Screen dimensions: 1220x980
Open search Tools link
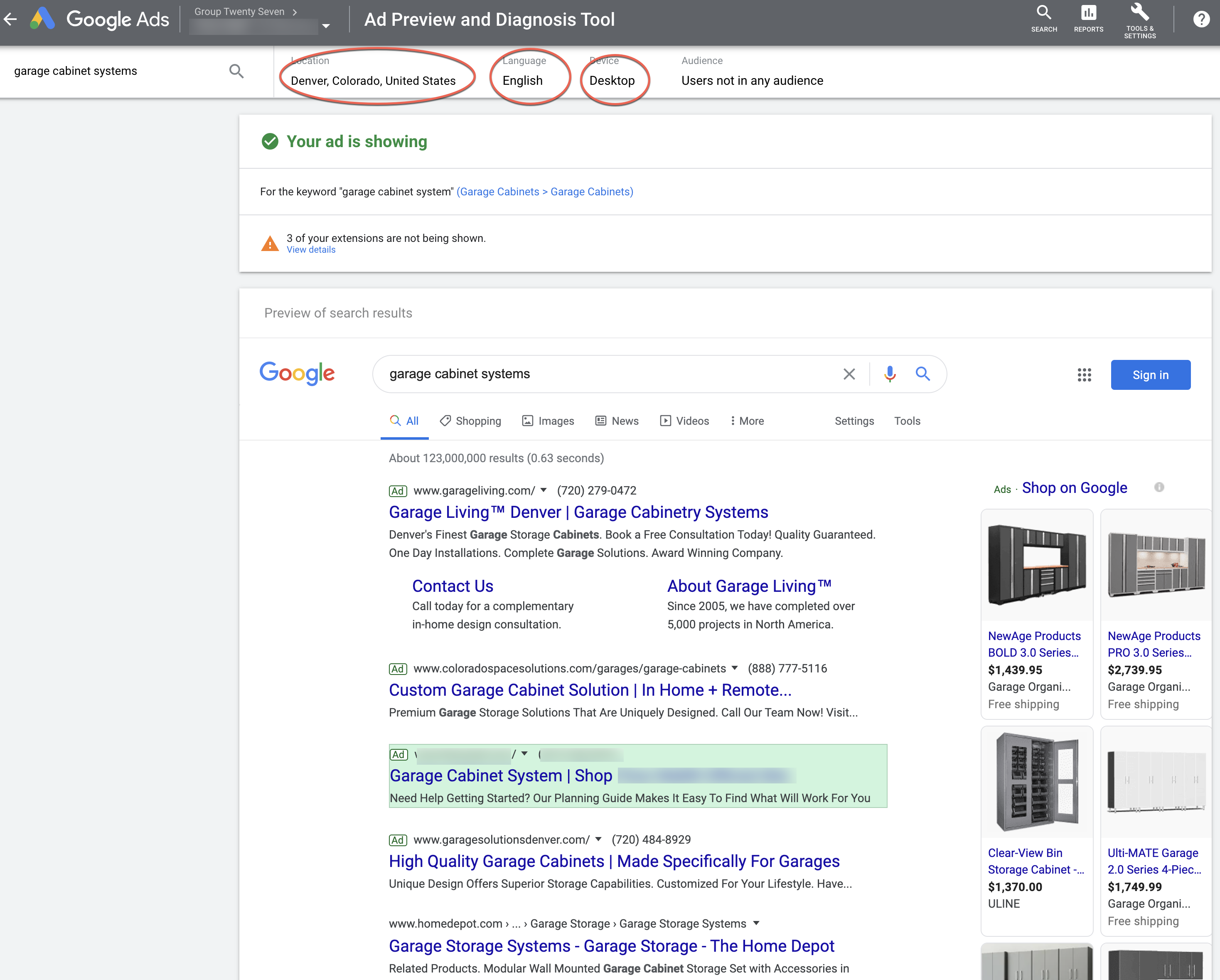tap(907, 421)
